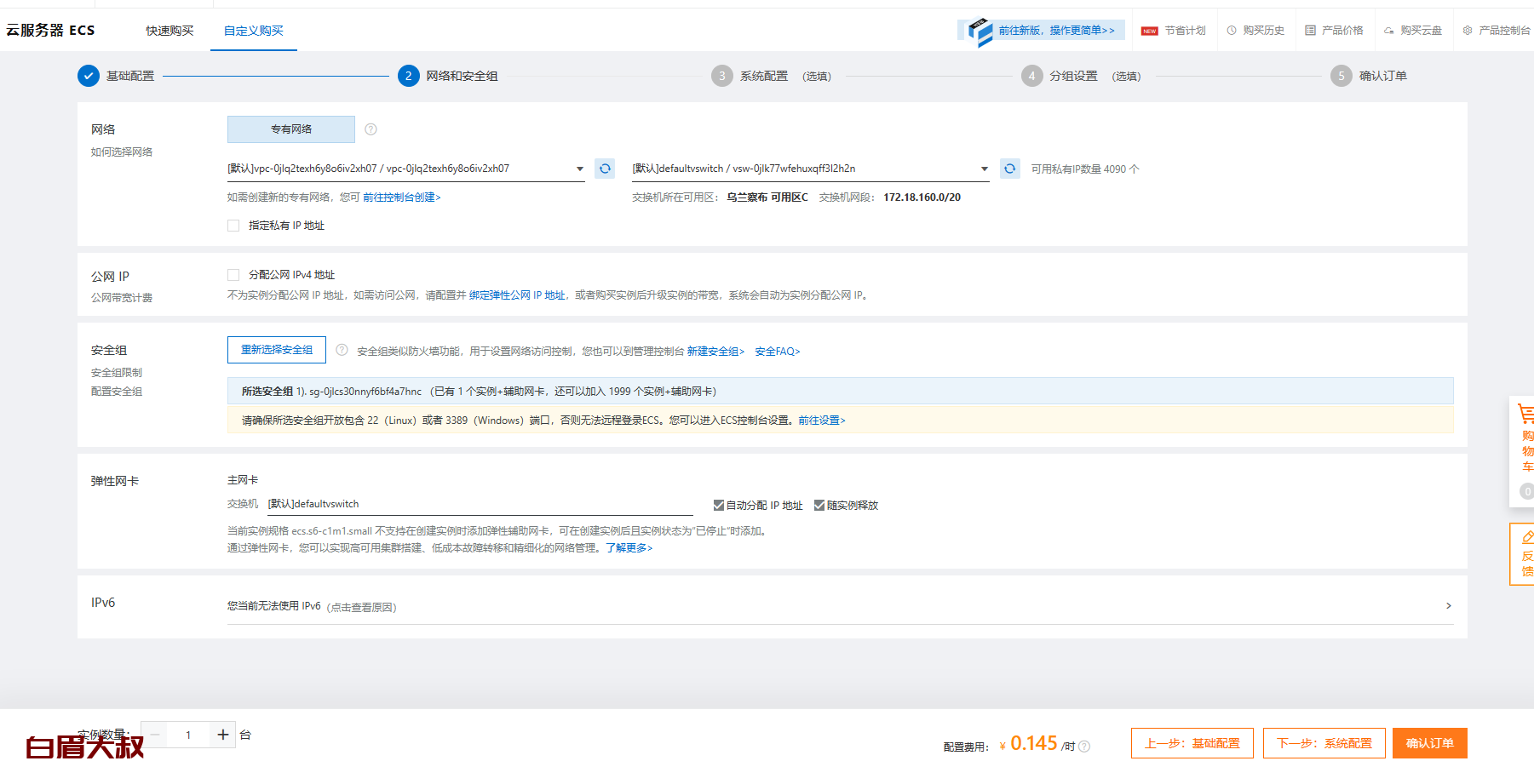The height and width of the screenshot is (784, 1534).
Task: Open 产品控制台 menu item
Action: pyautogui.click(x=1505, y=31)
